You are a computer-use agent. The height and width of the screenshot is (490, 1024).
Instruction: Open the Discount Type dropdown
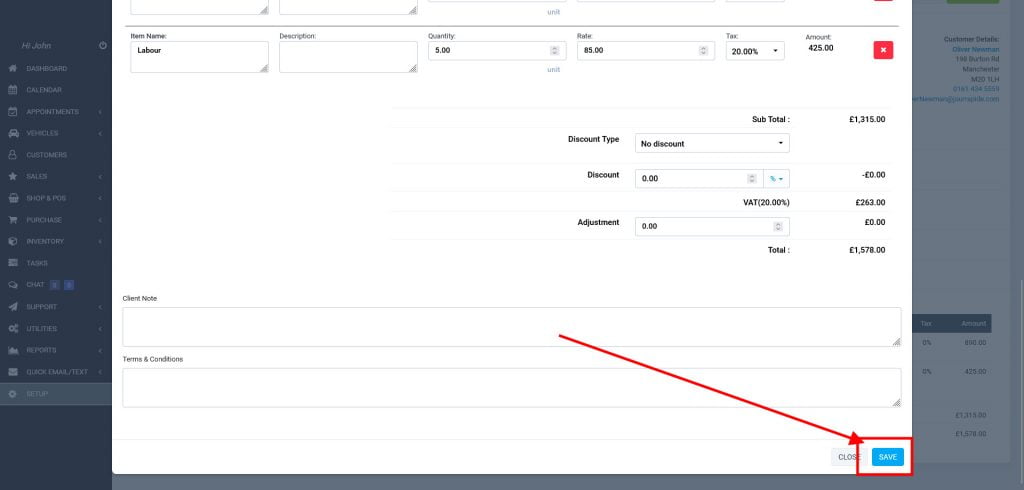point(712,143)
